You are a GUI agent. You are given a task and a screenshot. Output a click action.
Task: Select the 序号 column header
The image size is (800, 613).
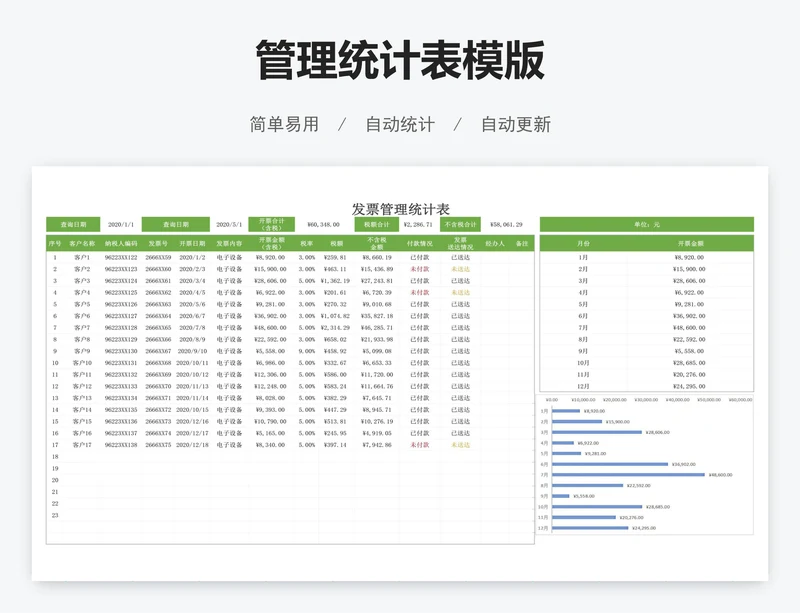55,243
